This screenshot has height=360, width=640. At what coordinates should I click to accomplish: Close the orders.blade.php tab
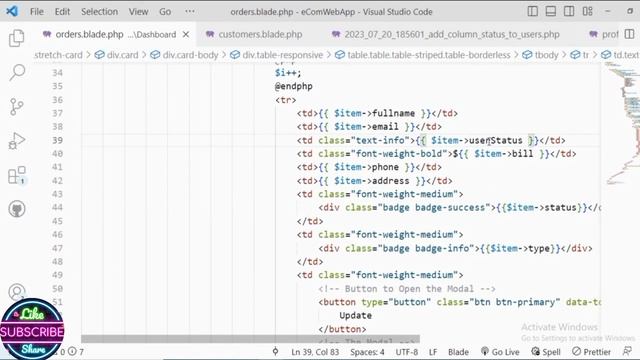[186, 35]
